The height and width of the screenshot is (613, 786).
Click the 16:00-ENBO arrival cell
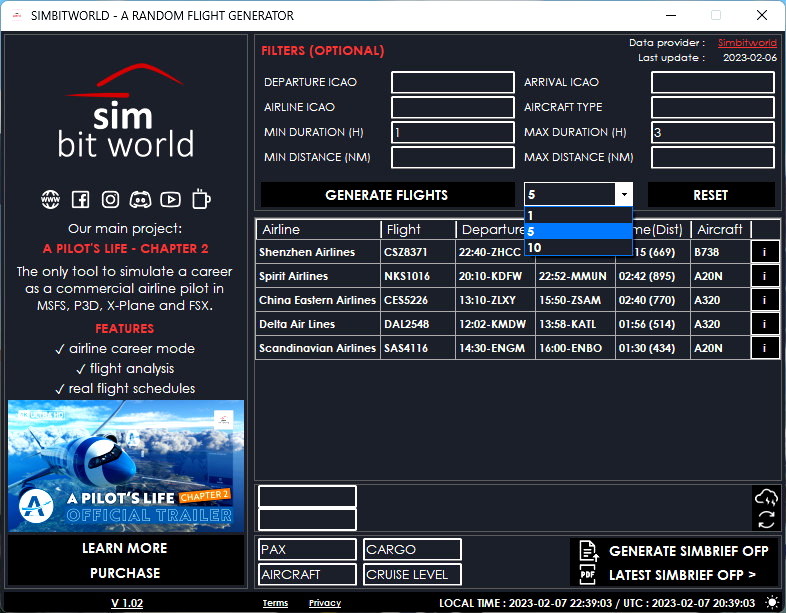[575, 348]
